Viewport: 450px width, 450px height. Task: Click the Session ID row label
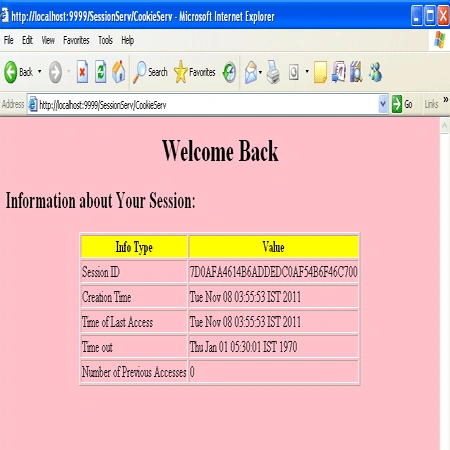(101, 272)
